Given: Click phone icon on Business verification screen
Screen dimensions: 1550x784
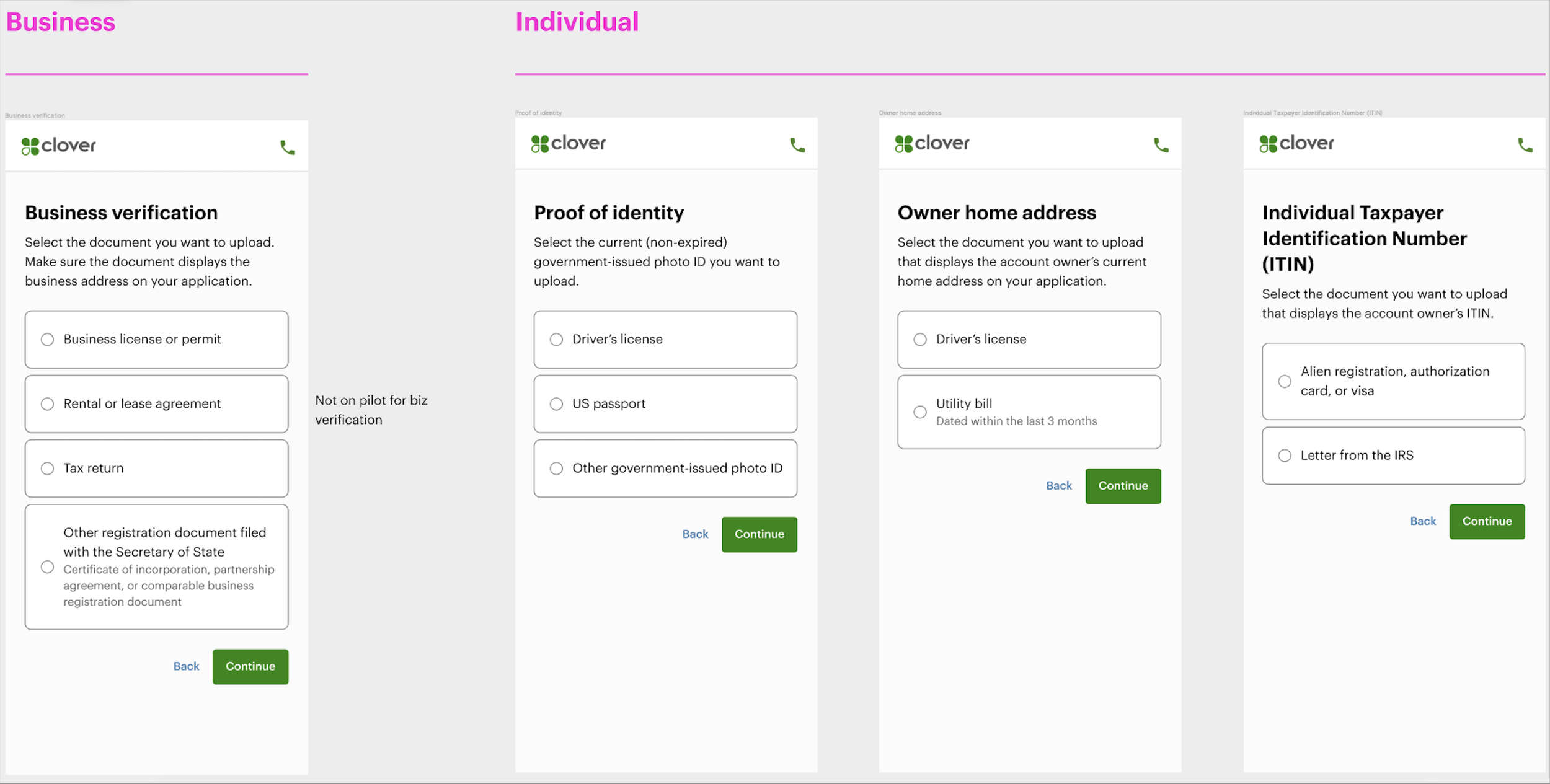Looking at the screenshot, I should (288, 148).
